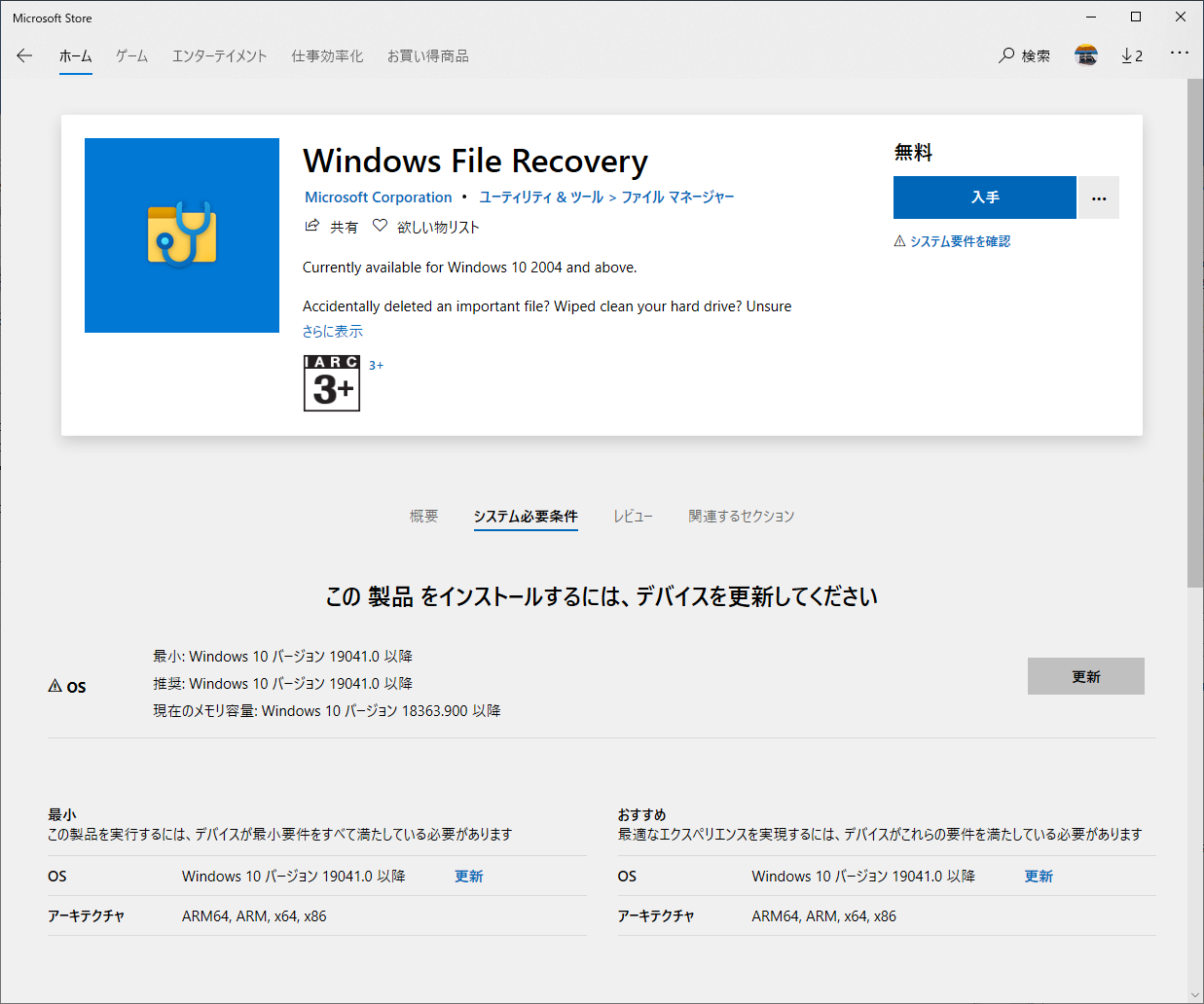Go to the 概要 section tab
The image size is (1204, 1004).
pos(423,516)
